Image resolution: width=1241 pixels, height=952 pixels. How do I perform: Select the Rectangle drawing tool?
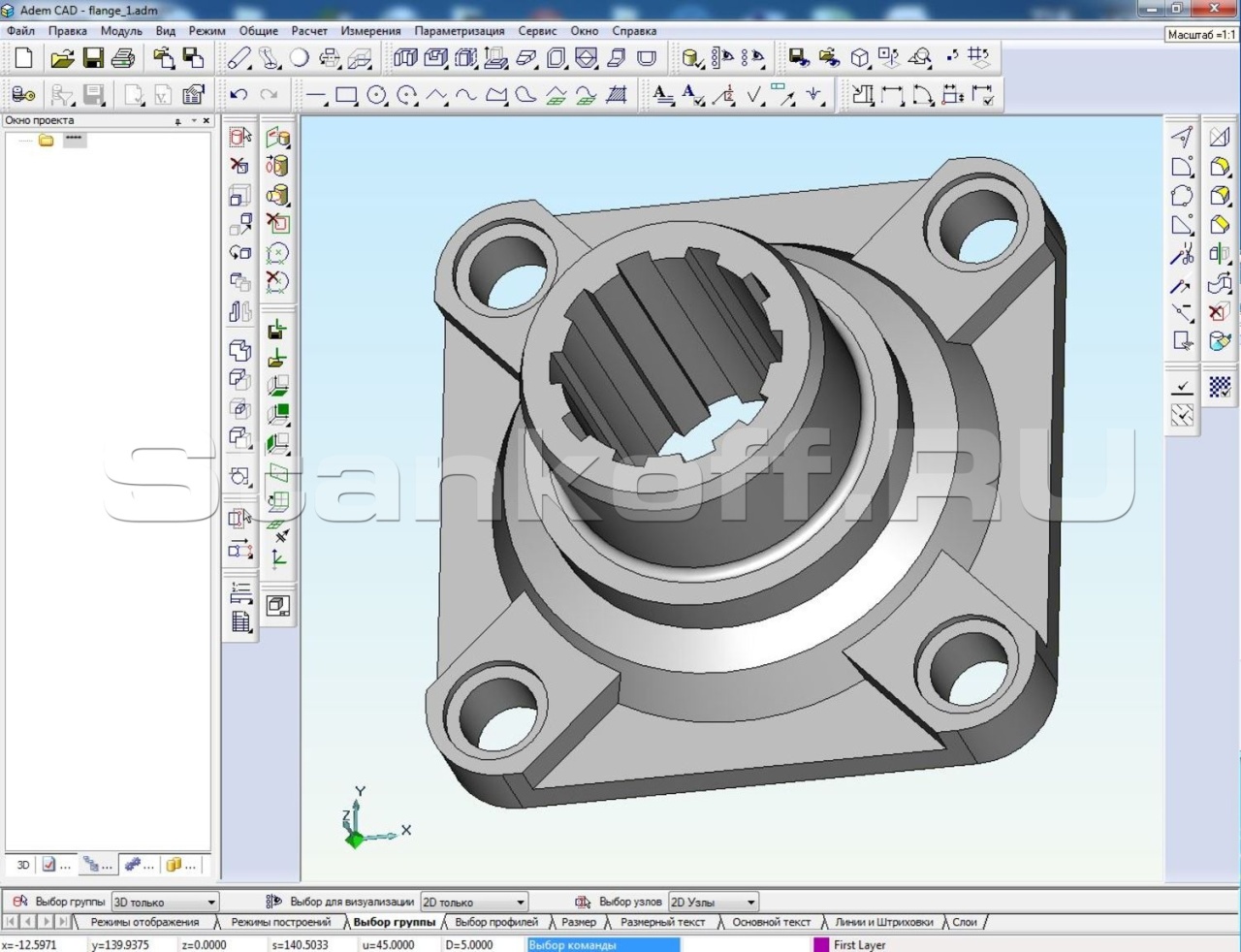coord(346,95)
